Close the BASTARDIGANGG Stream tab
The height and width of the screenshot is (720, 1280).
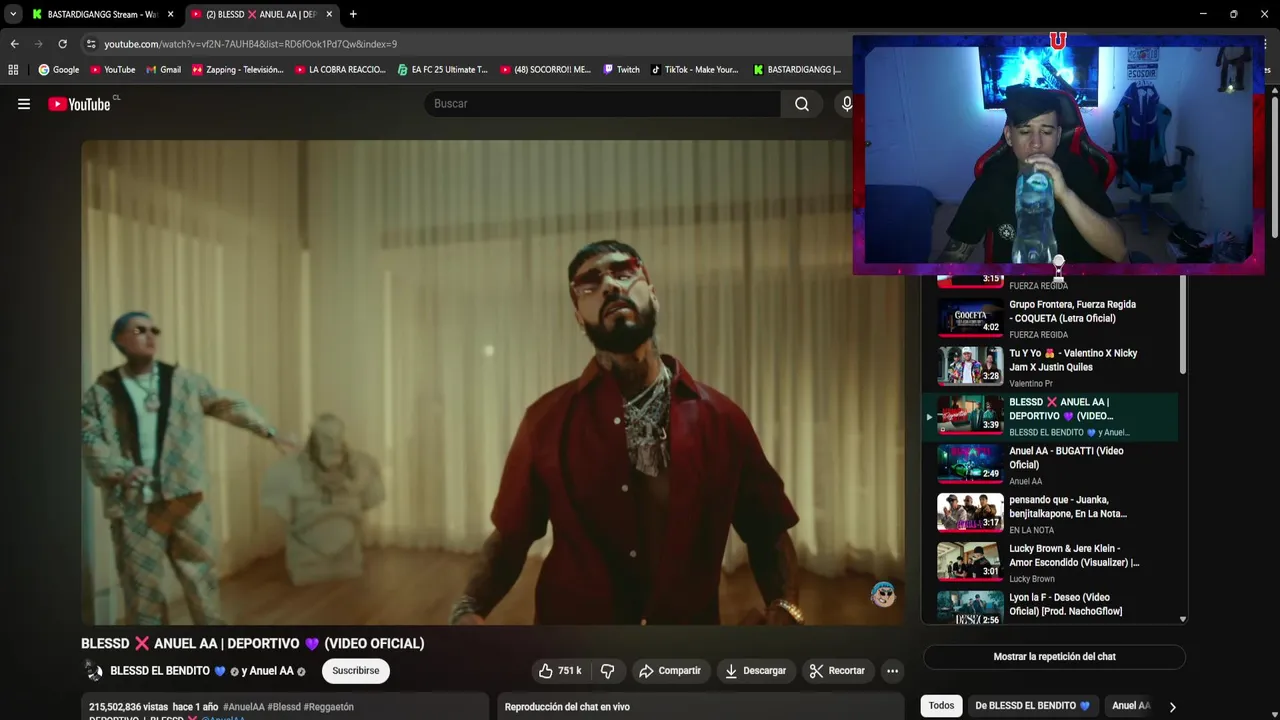170,14
